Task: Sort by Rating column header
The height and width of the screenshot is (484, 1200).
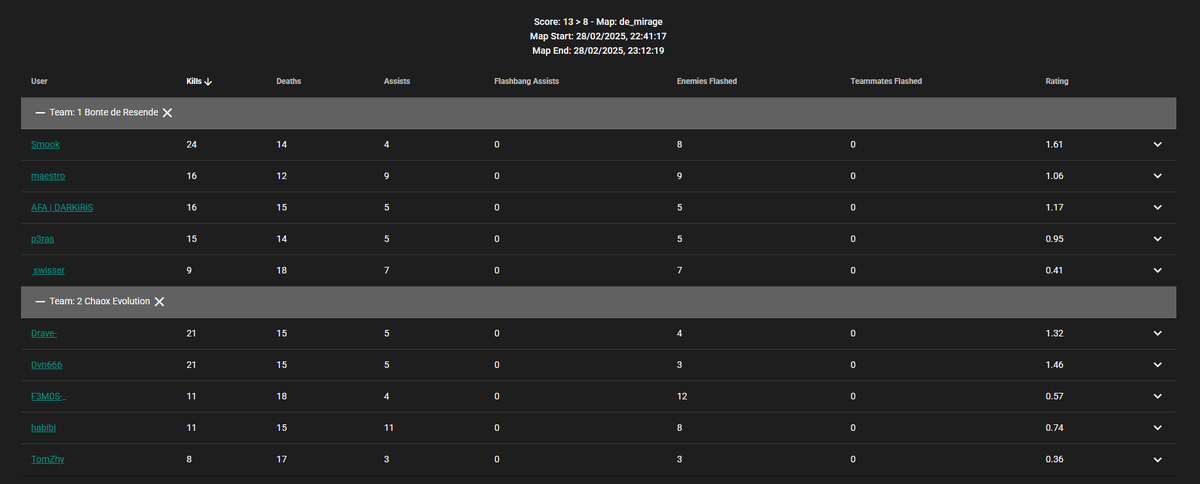Action: pyautogui.click(x=1057, y=81)
